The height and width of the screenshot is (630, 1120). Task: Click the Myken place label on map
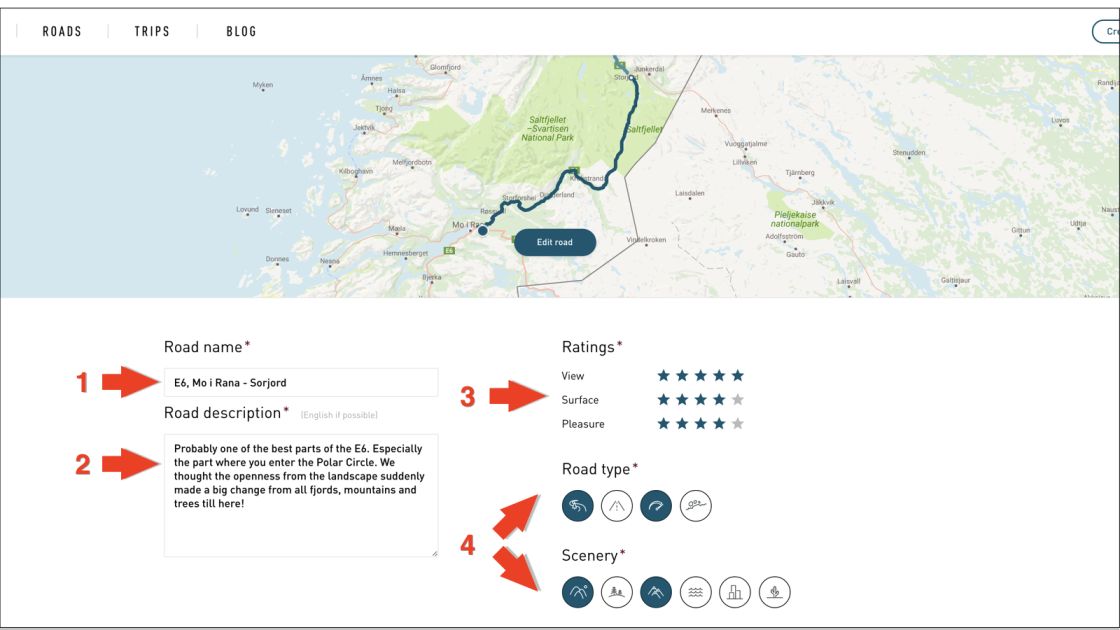point(263,85)
